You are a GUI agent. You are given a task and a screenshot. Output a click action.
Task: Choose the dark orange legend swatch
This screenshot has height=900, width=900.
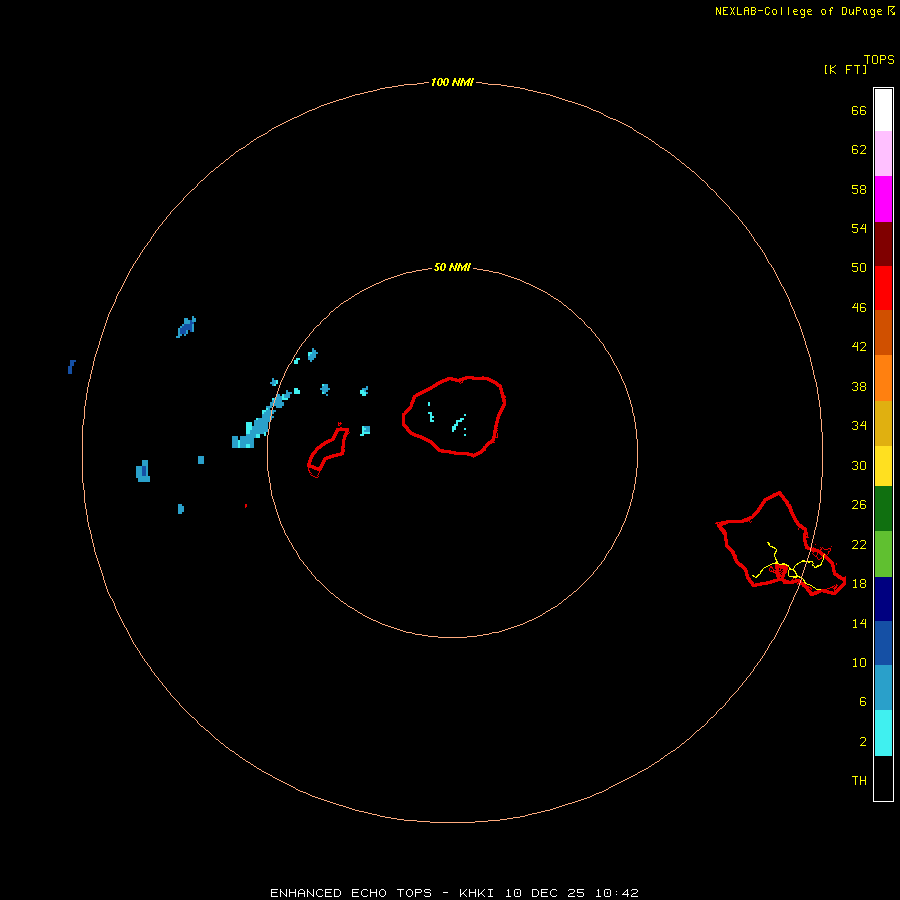(x=883, y=332)
